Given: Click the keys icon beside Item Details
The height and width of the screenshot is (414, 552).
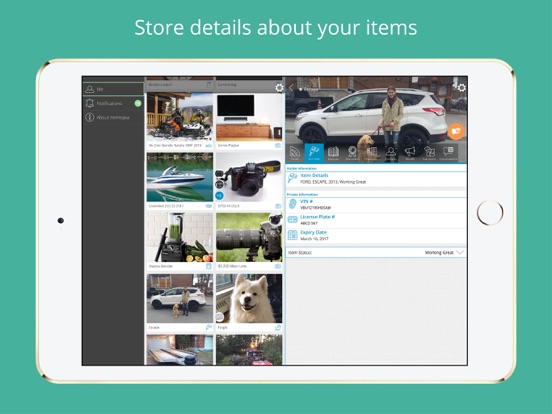Looking at the screenshot, I should (x=292, y=178).
